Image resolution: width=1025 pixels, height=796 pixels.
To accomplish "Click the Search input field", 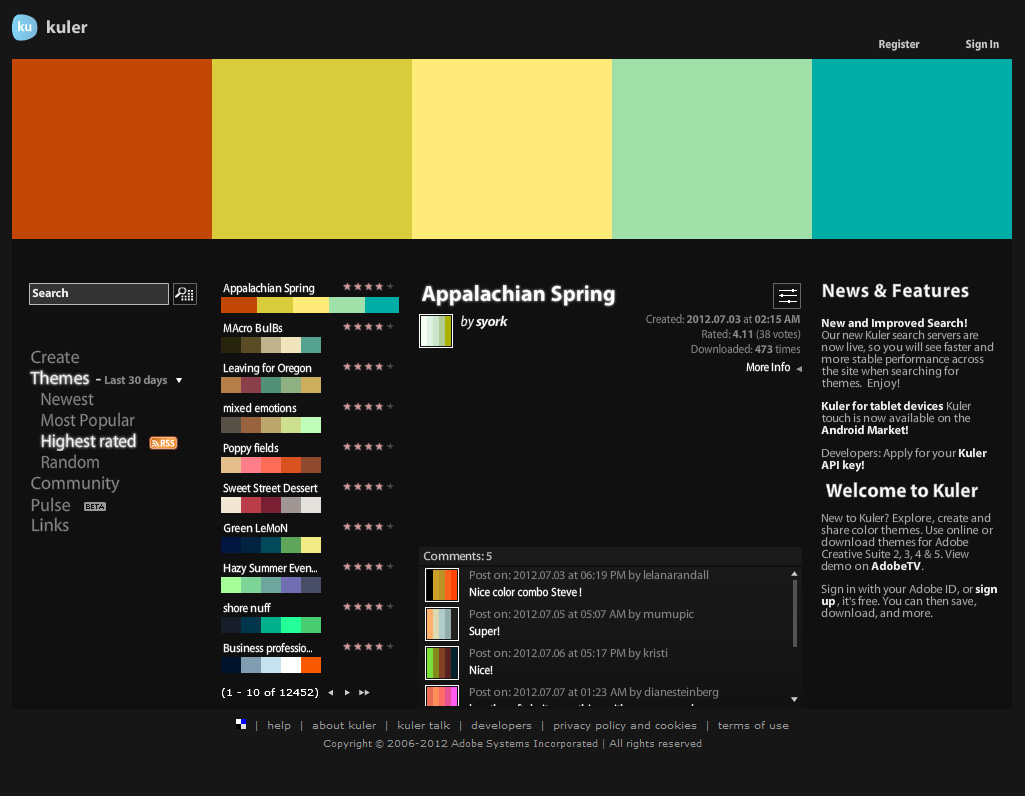I will 99,293.
